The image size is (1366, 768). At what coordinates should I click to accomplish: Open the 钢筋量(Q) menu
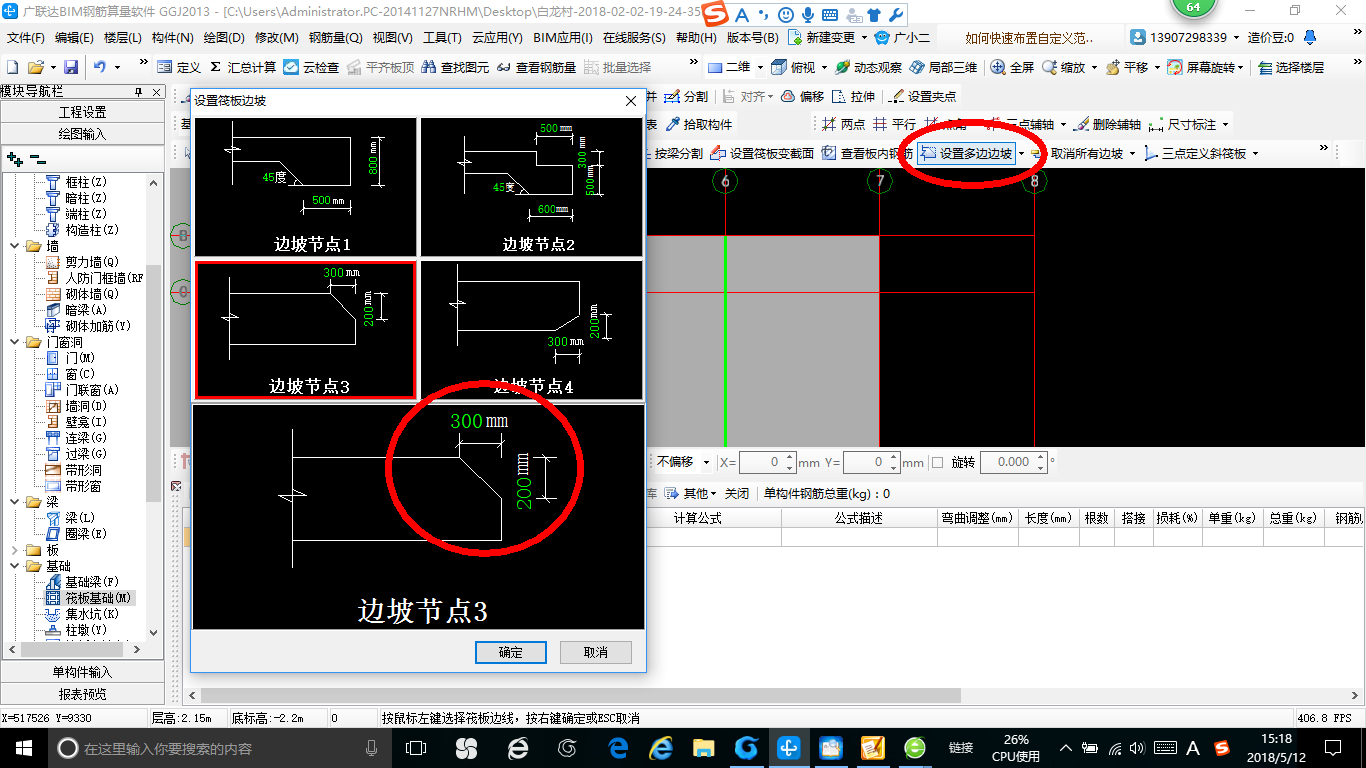[x=335, y=38]
